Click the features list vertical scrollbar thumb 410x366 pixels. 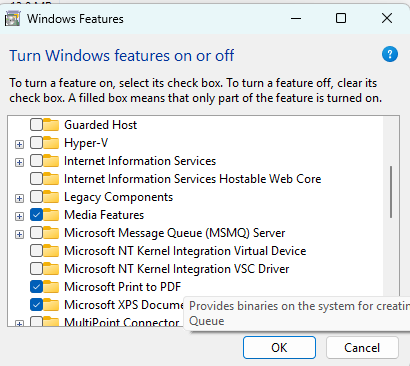click(x=391, y=192)
